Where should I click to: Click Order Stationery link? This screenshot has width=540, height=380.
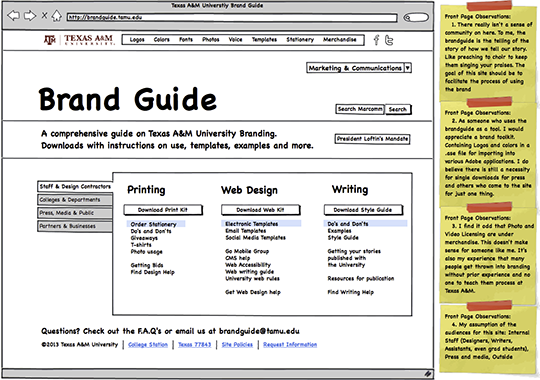pos(153,224)
